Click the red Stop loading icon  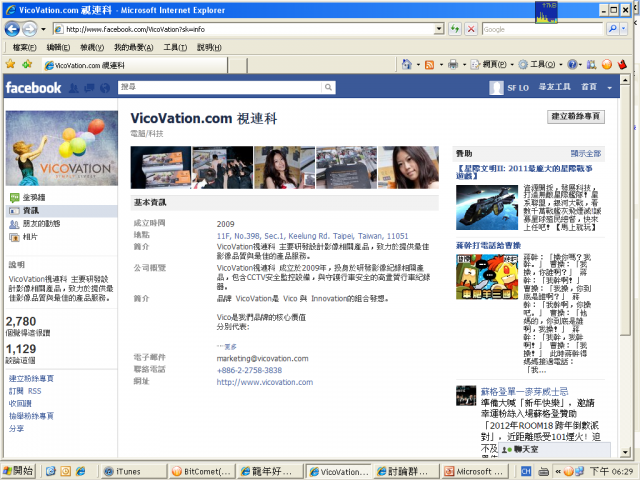[x=471, y=29]
